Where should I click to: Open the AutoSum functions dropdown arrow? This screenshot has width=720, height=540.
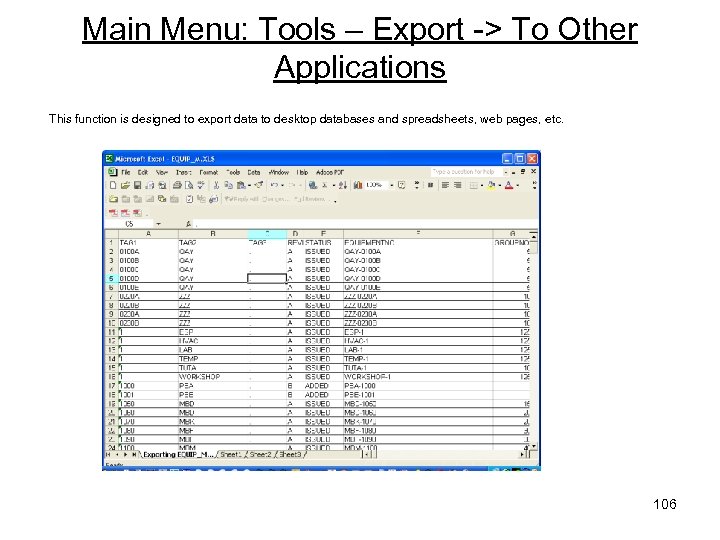334,185
